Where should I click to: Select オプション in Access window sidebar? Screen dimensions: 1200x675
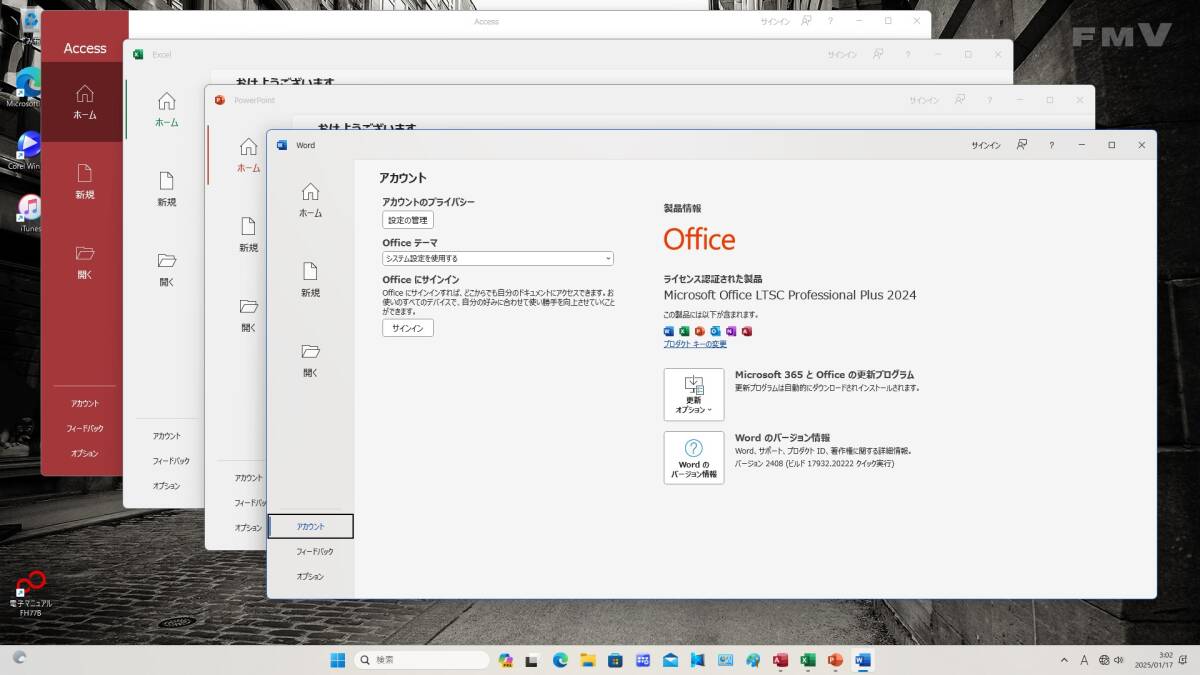[85, 453]
